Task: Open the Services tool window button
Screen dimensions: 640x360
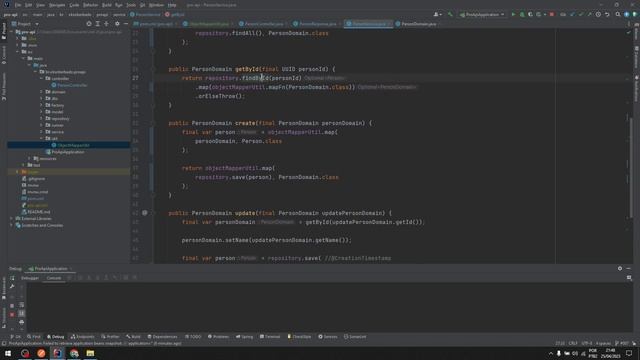Action: tap(328, 337)
